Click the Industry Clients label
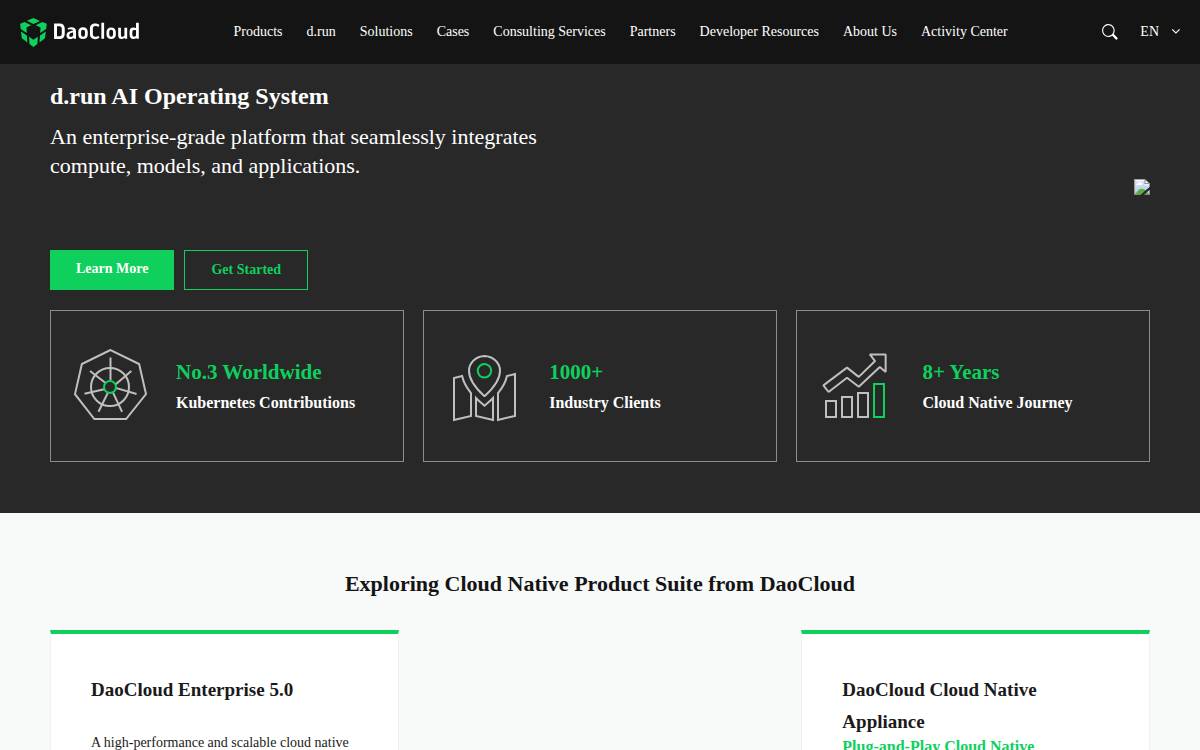 pyautogui.click(x=605, y=403)
